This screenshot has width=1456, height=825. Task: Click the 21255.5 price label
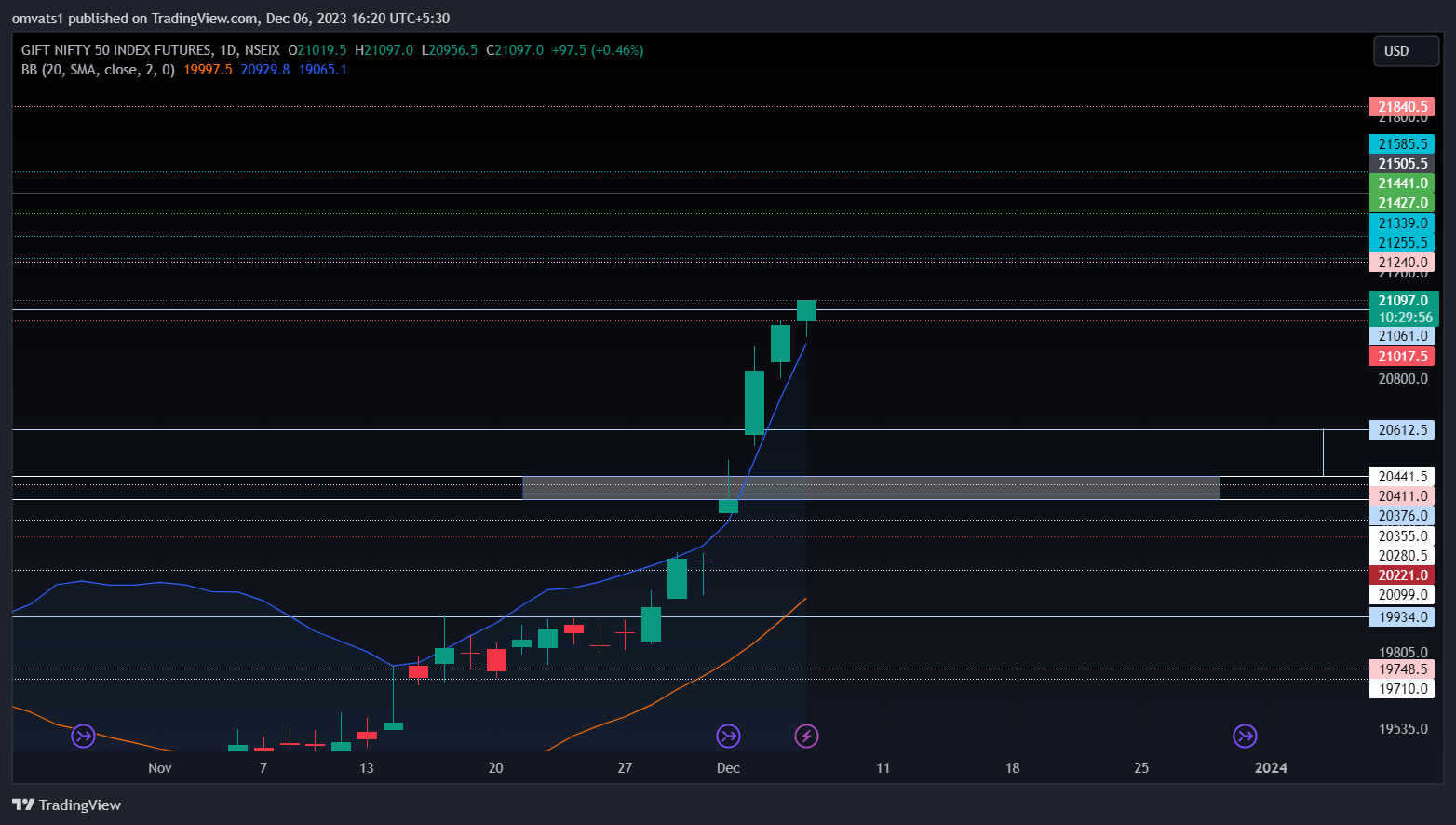tap(1402, 243)
